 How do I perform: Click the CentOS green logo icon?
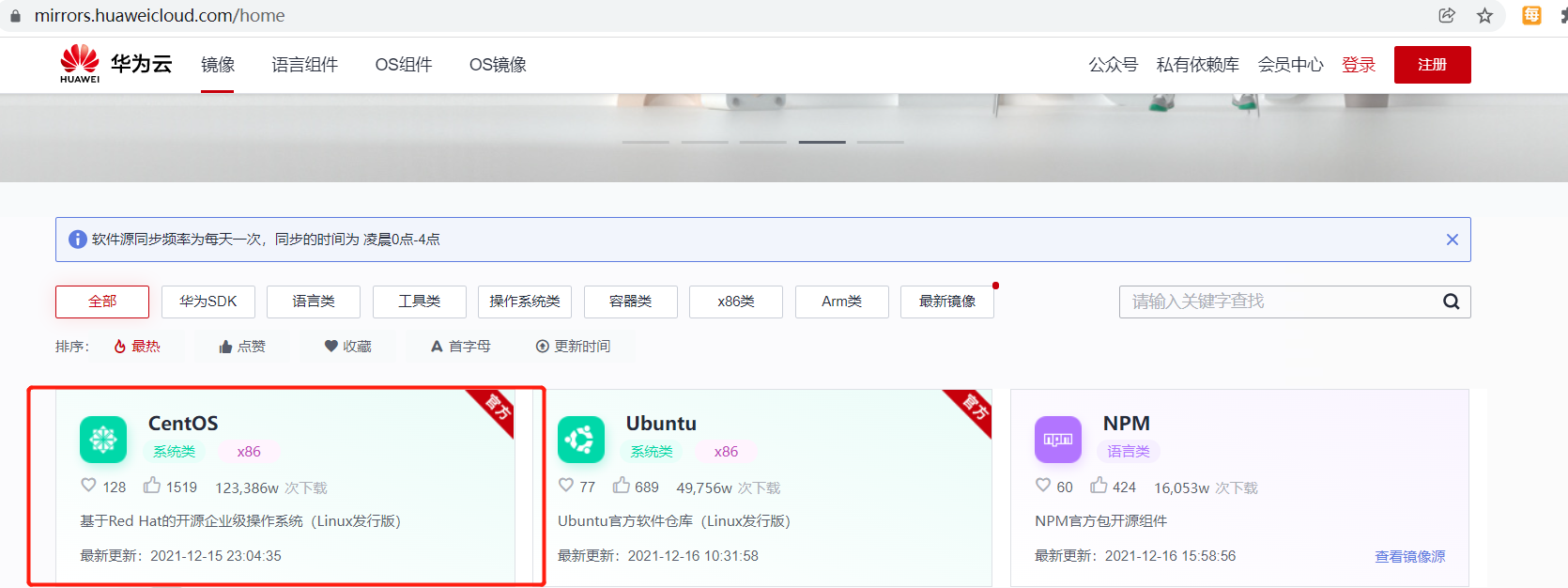coord(103,440)
